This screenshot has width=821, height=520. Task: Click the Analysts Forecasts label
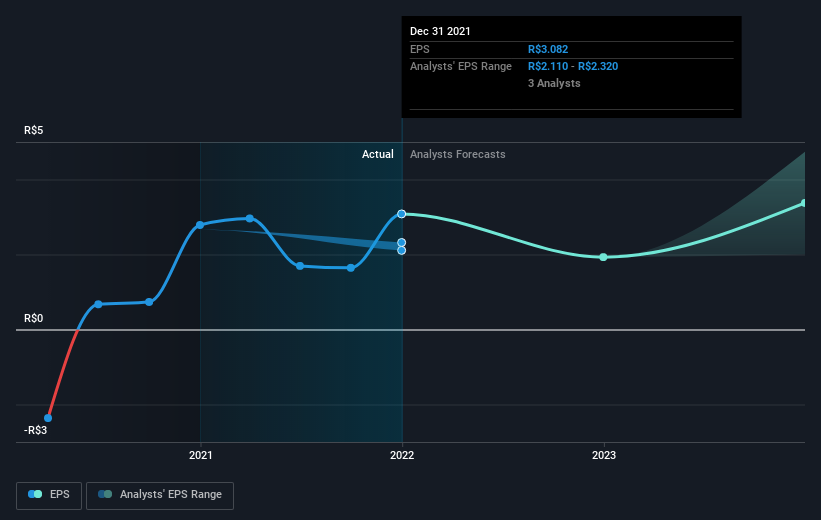pyautogui.click(x=458, y=154)
